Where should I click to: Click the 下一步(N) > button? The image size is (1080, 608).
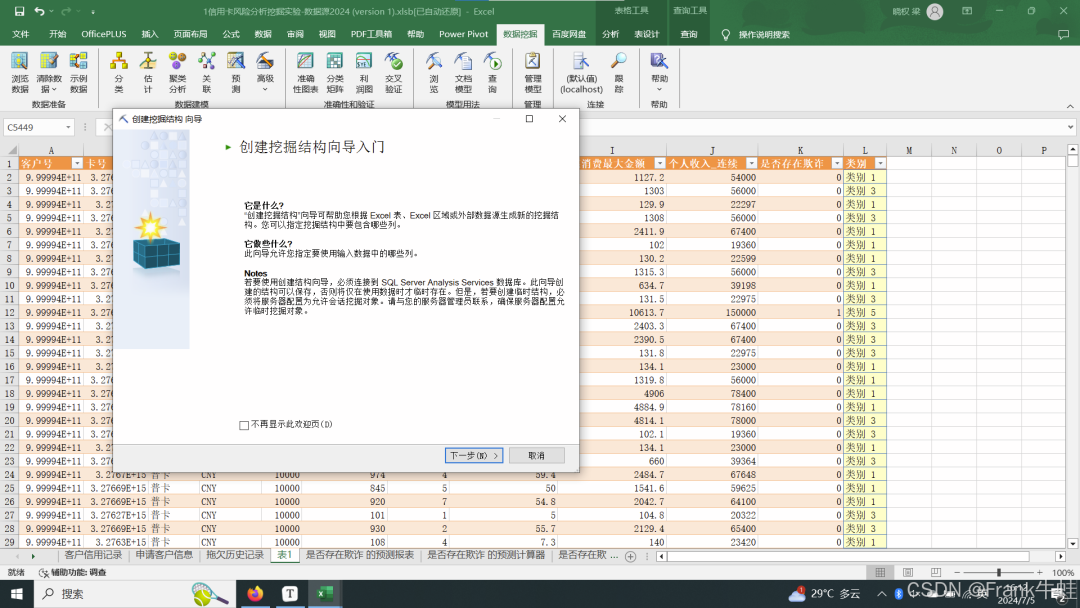tap(473, 455)
